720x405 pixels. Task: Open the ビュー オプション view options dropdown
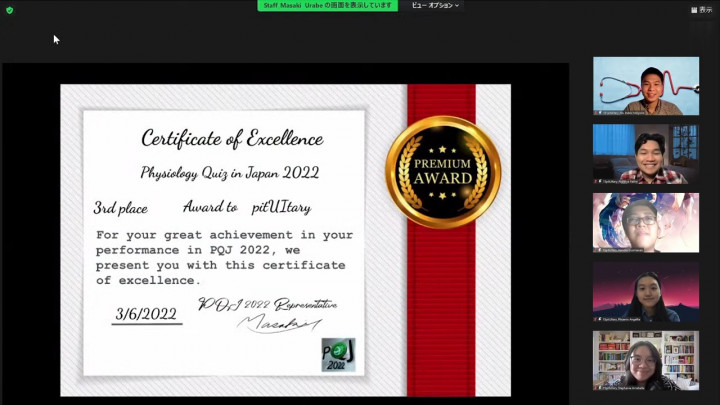(435, 5)
